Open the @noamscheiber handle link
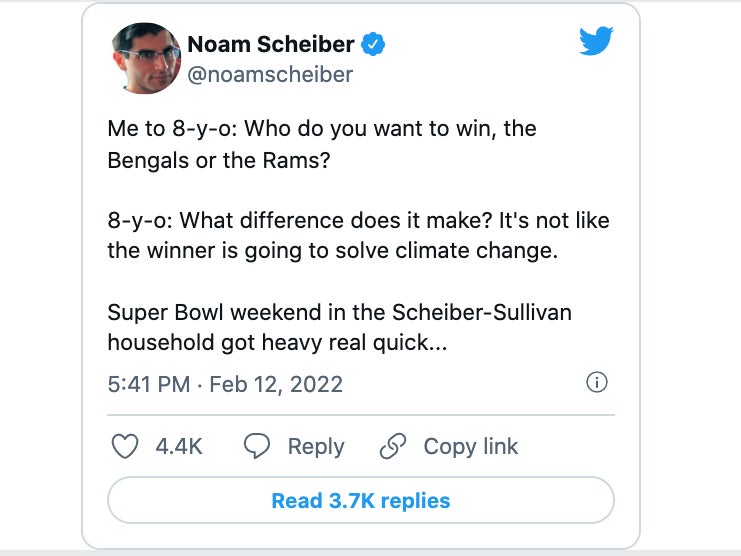The height and width of the screenshot is (556, 741). point(270,74)
